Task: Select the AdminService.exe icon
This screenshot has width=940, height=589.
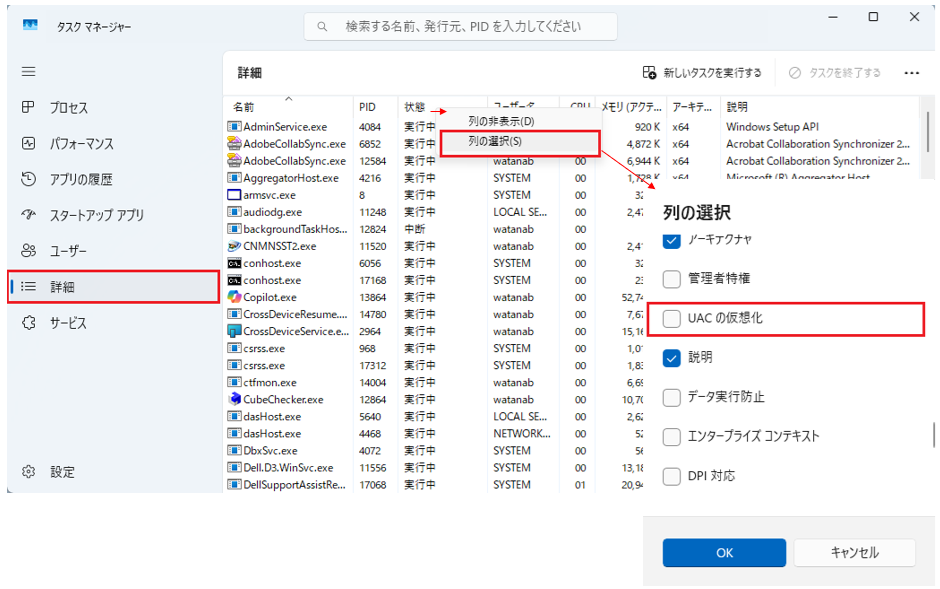Action: [234, 126]
